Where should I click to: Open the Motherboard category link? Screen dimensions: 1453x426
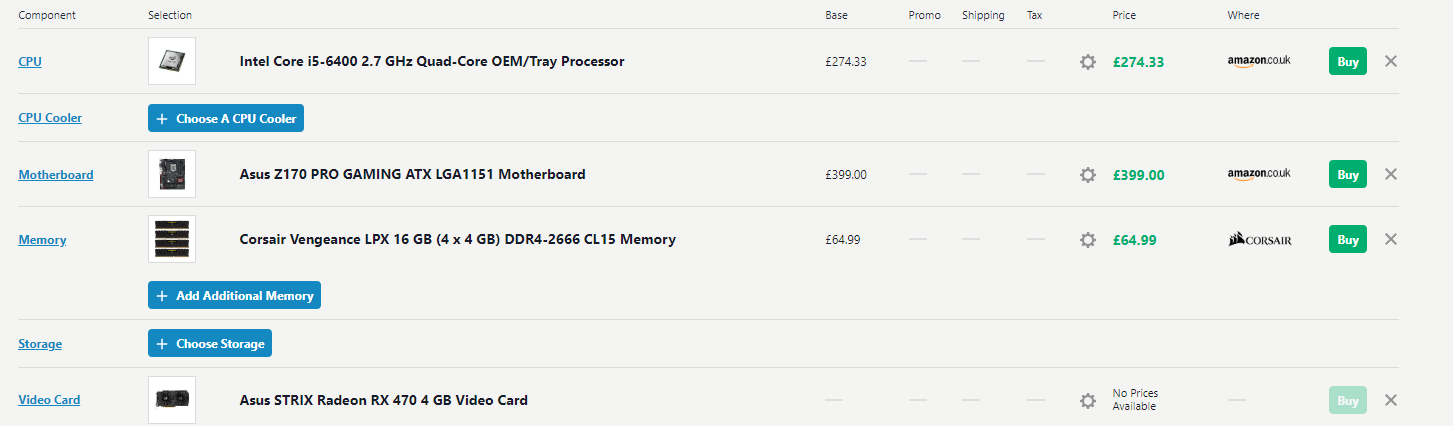56,175
